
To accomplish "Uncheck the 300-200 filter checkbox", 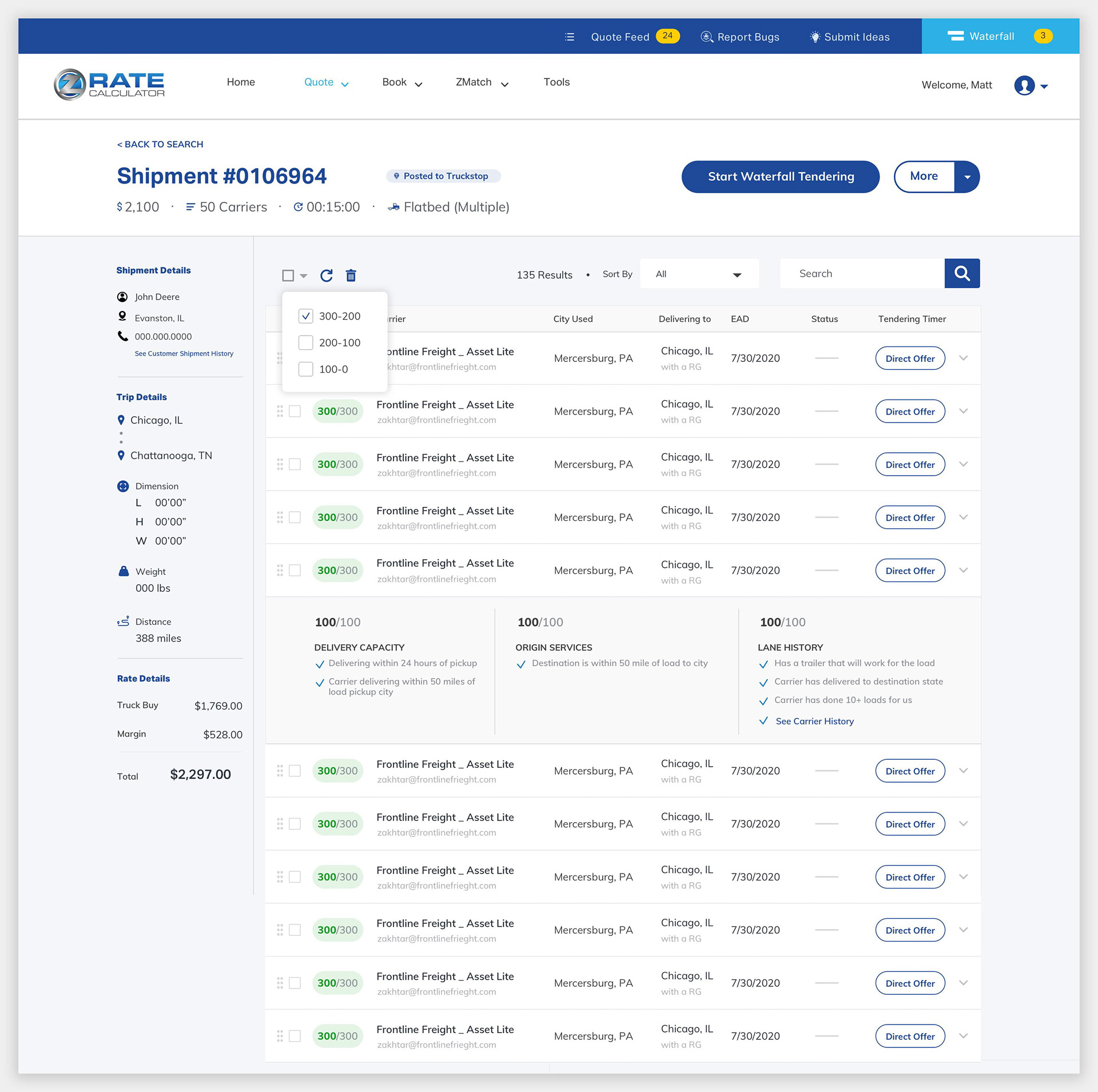I will [306, 316].
